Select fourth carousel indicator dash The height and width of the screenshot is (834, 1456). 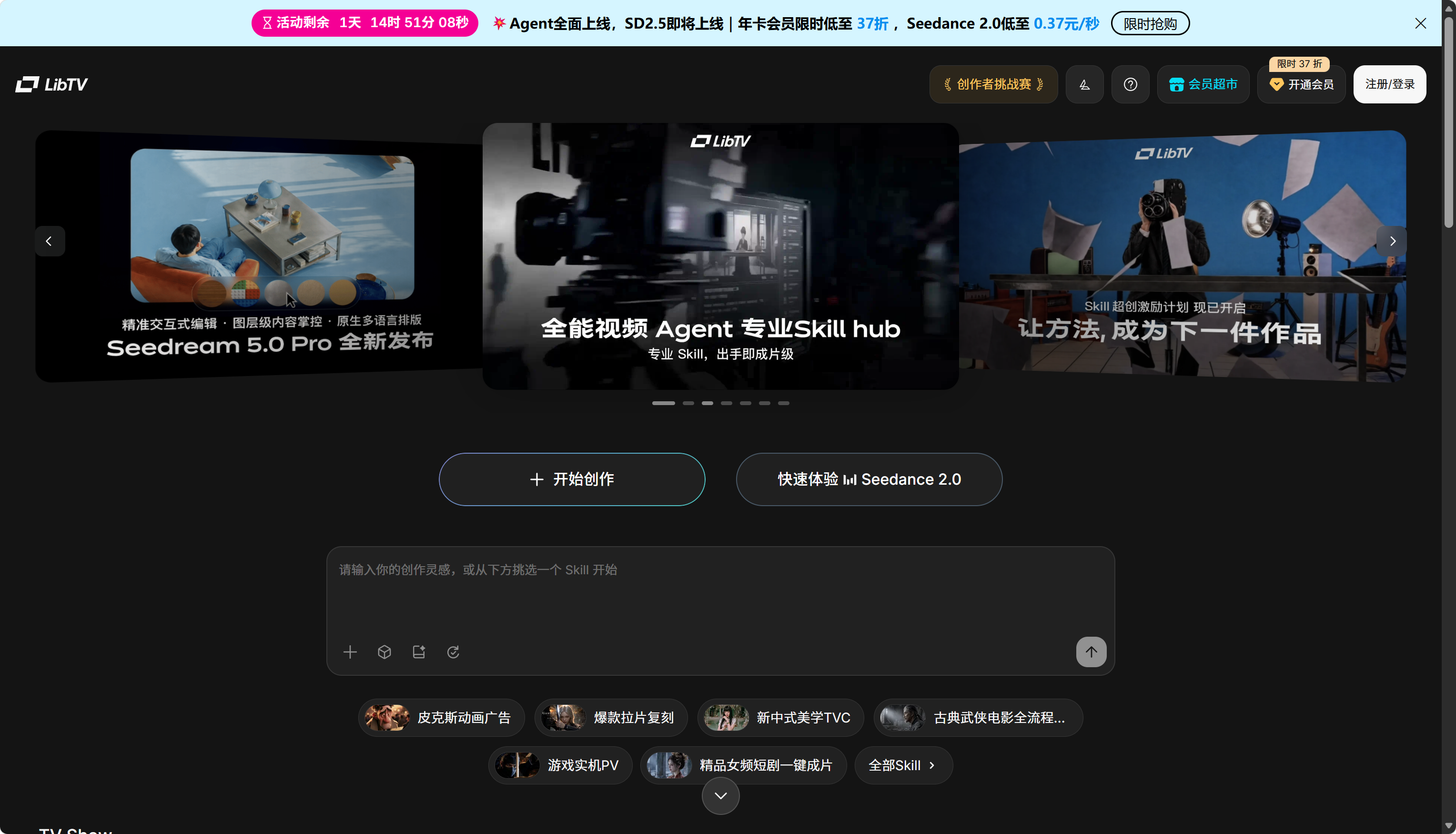click(x=727, y=403)
